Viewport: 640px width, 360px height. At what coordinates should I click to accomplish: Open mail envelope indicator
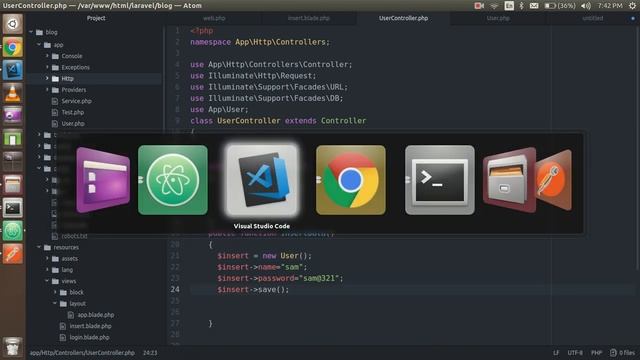(534, 6)
